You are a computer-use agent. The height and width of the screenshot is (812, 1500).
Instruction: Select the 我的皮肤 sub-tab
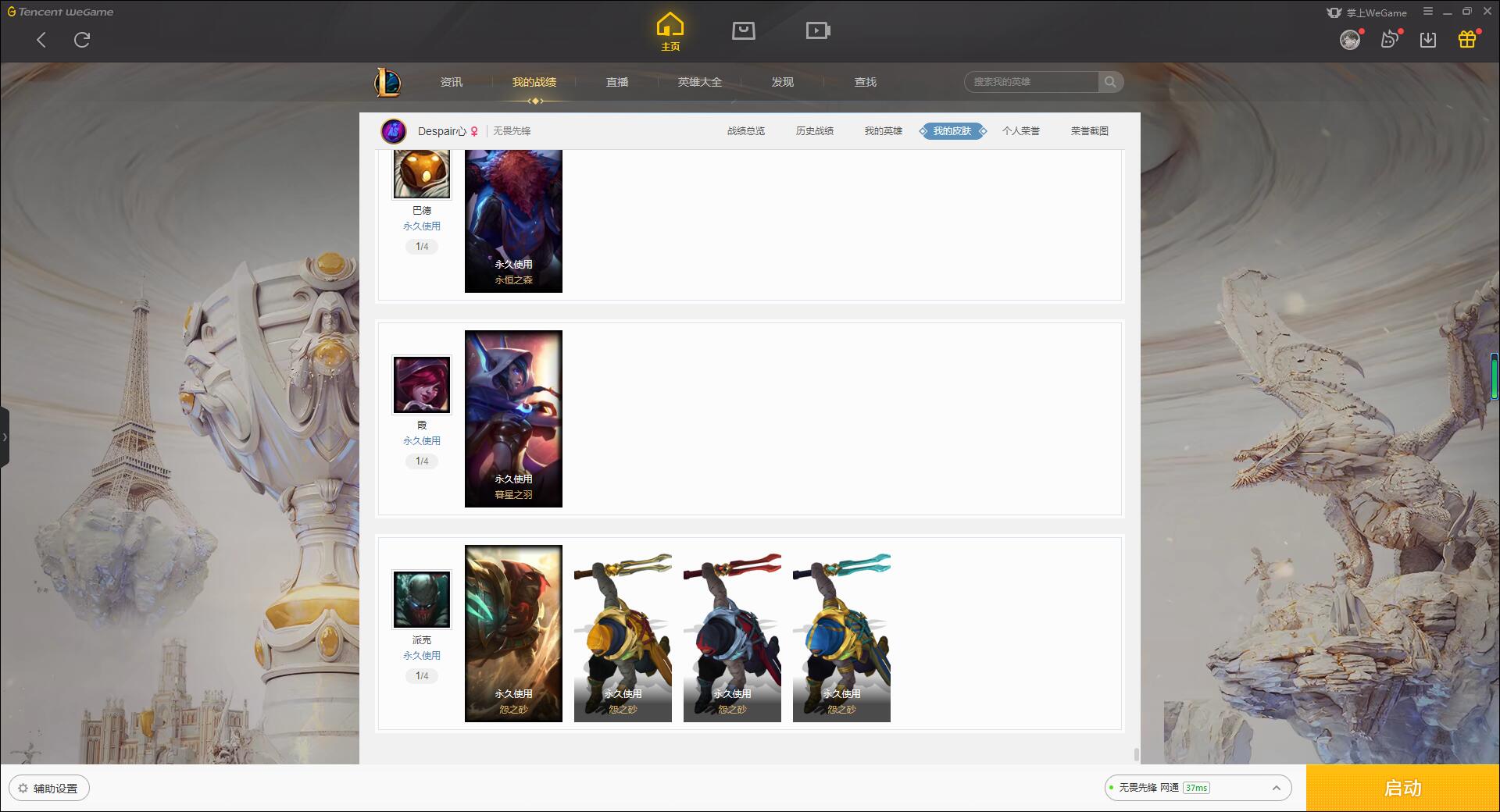coord(952,131)
